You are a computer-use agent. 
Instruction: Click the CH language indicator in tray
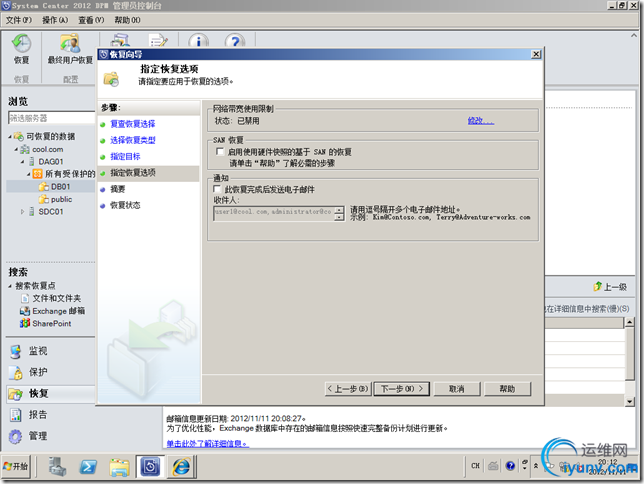point(475,466)
